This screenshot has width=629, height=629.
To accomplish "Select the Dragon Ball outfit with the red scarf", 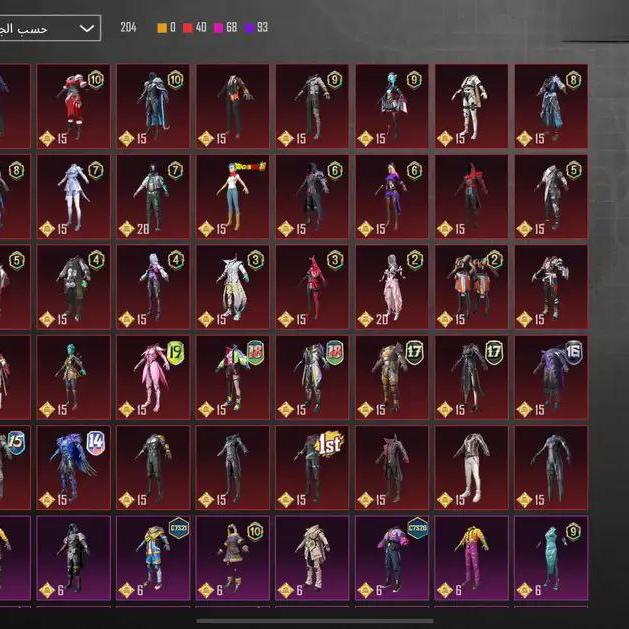I will click(x=233, y=197).
